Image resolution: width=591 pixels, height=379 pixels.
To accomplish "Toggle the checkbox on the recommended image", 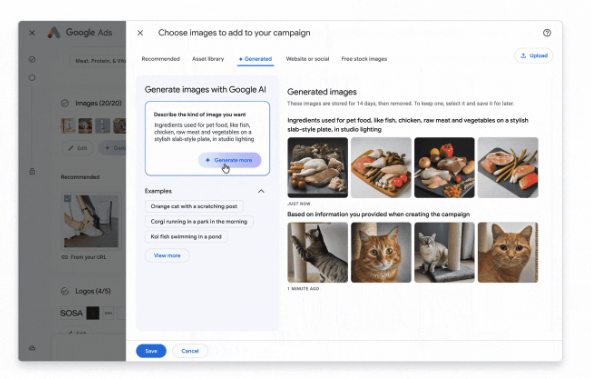I will 67,199.
